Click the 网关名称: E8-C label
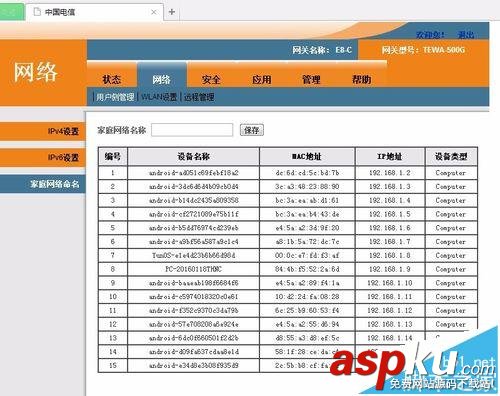The height and width of the screenshot is (396, 500). (x=322, y=50)
